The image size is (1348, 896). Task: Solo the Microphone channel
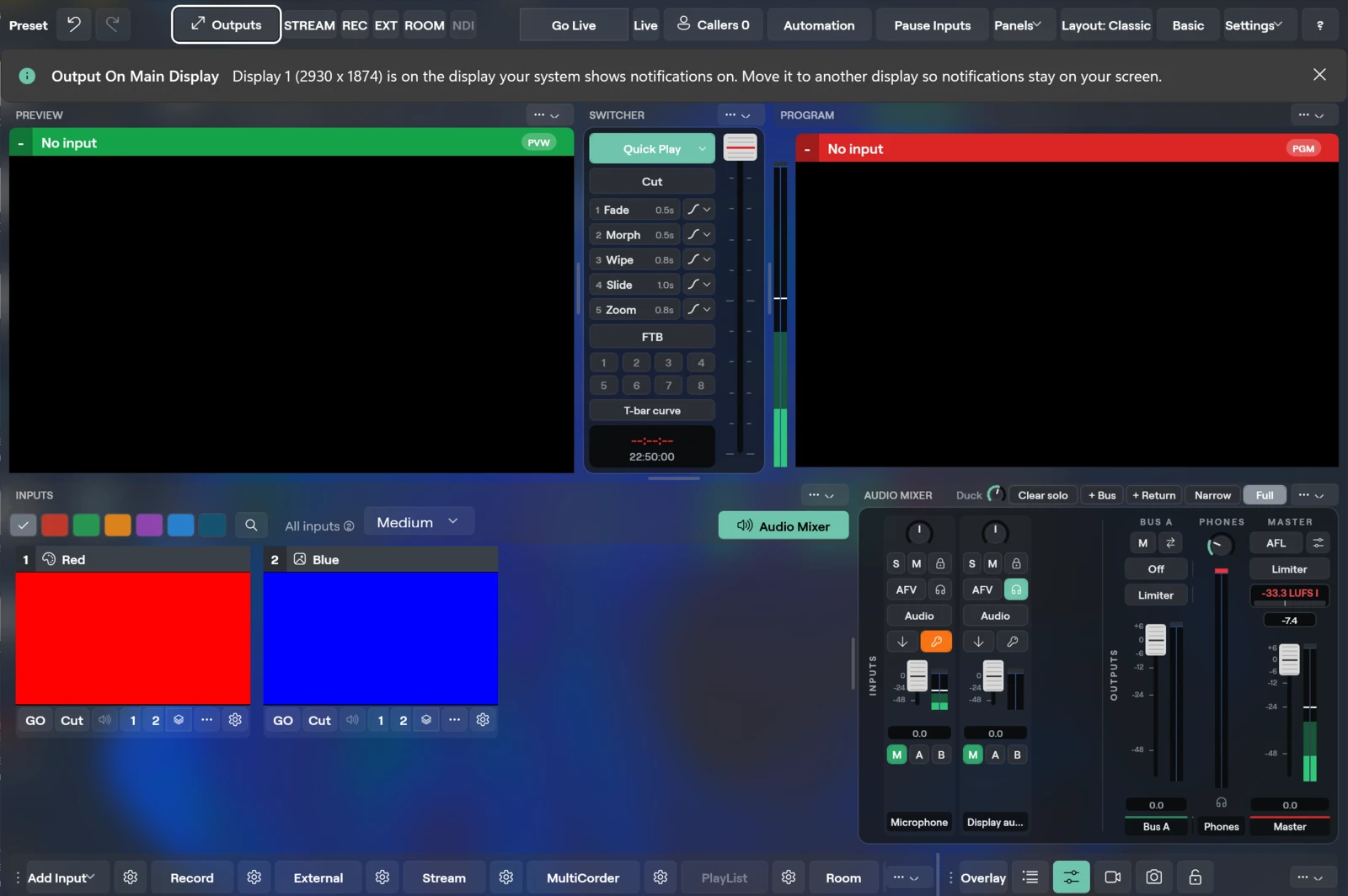(x=896, y=563)
